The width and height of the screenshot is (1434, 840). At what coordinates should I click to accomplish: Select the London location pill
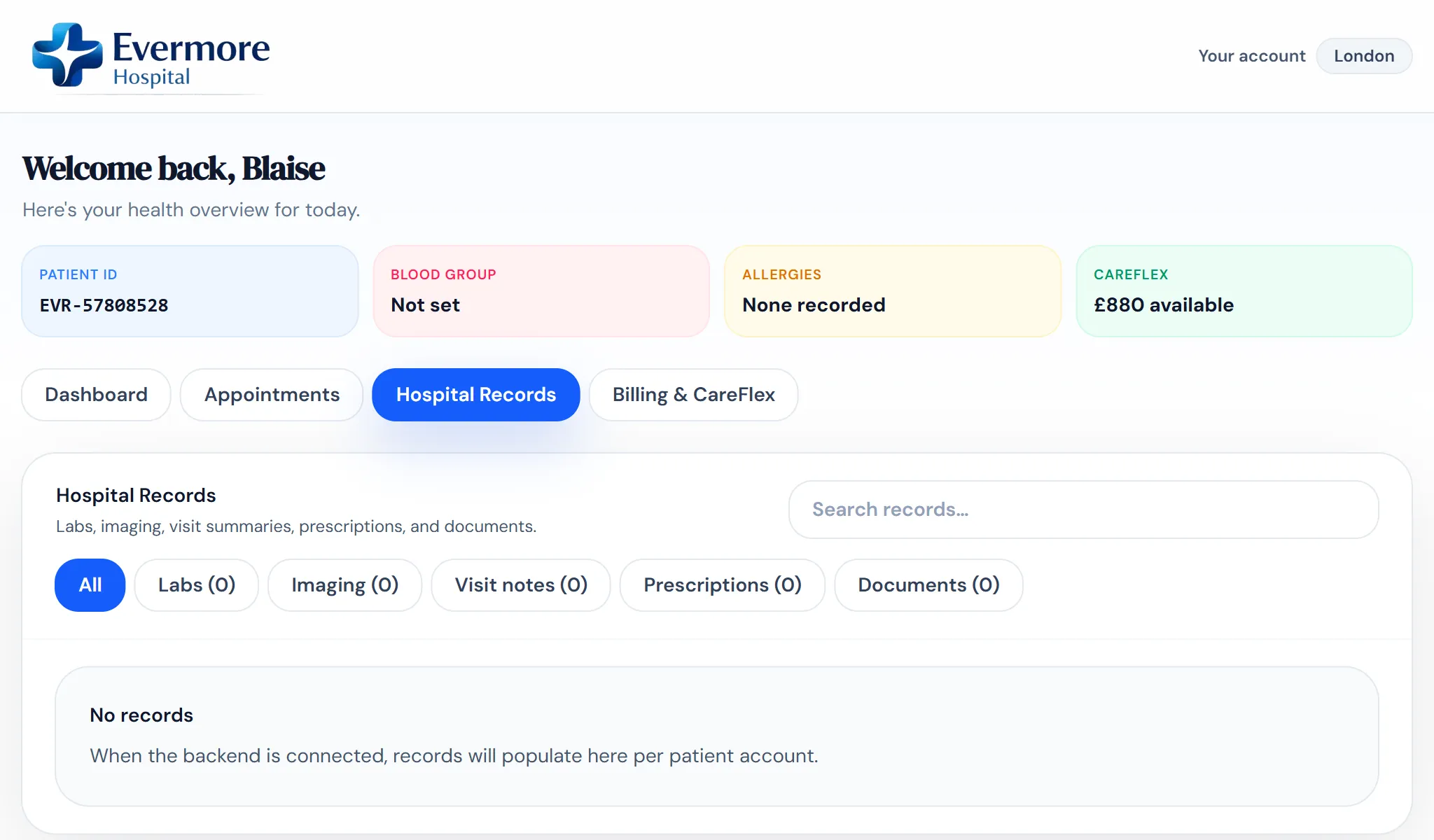pyautogui.click(x=1363, y=56)
